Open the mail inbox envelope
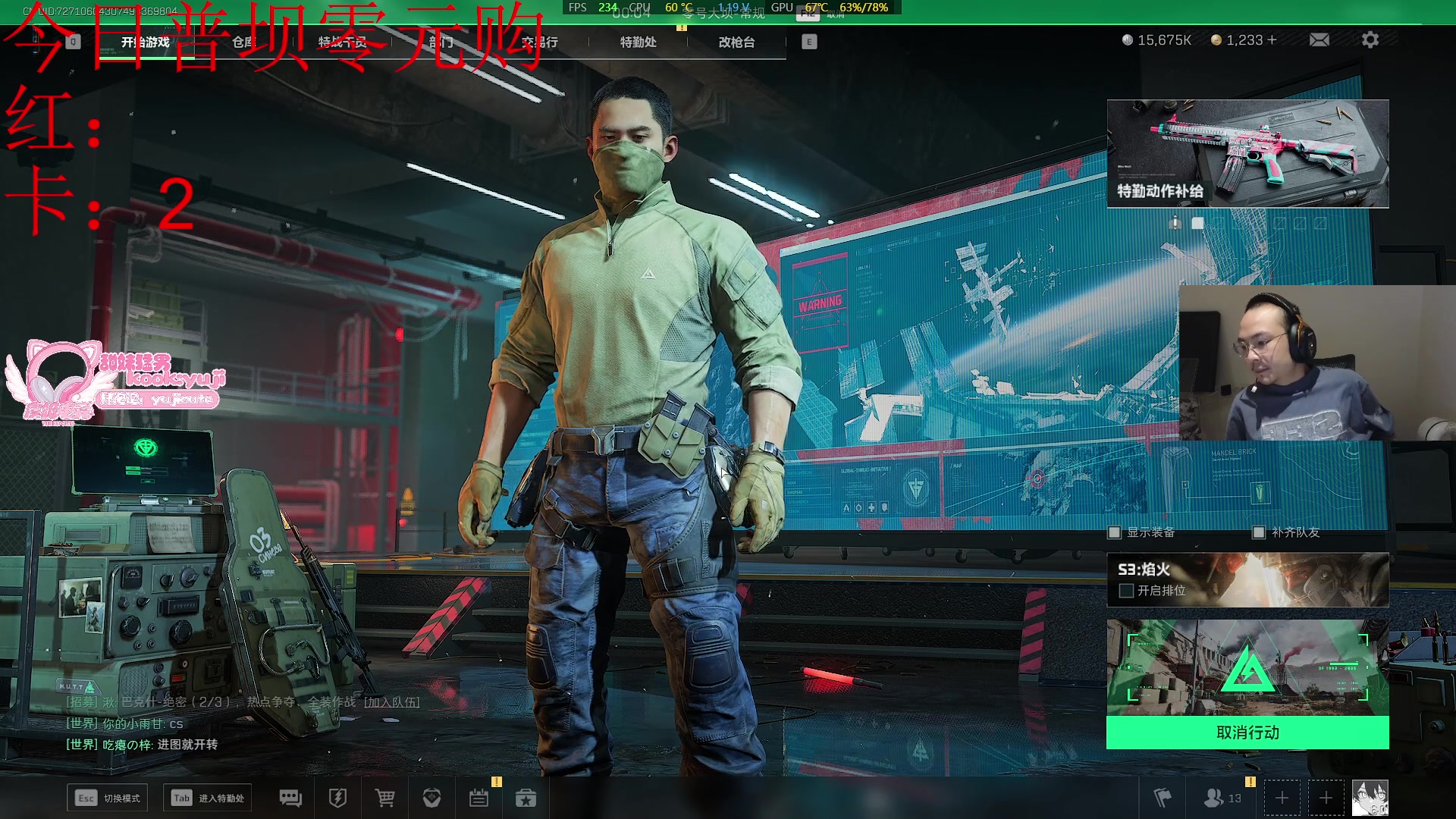The height and width of the screenshot is (819, 1456). [1319, 39]
